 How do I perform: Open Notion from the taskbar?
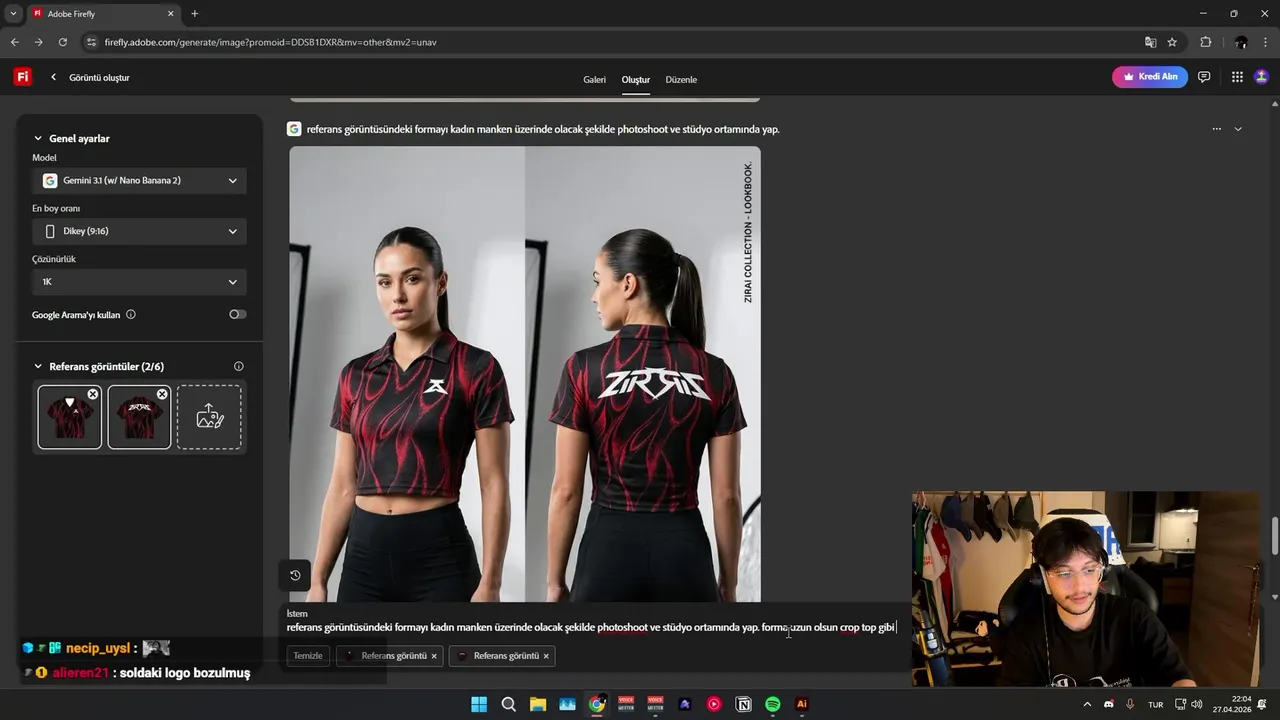743,704
